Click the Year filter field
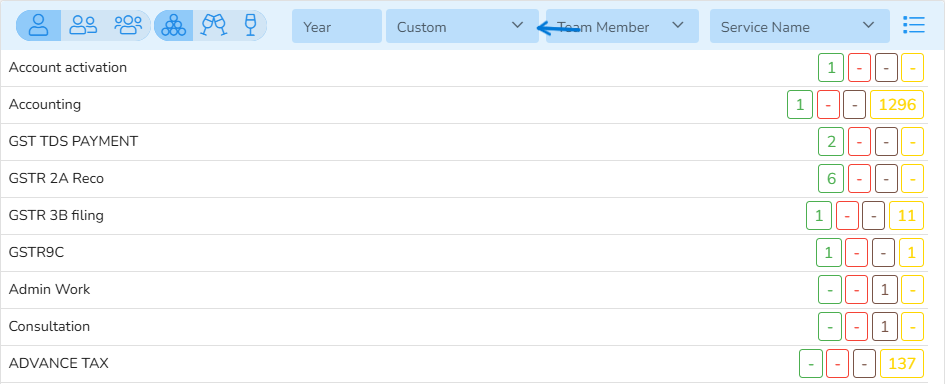 click(337, 26)
